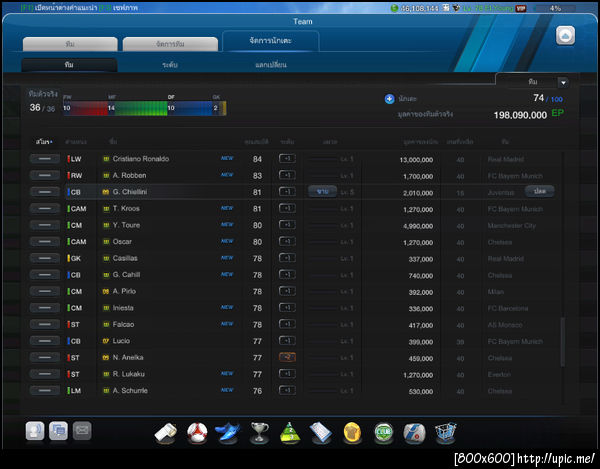
Task: Click the 4,990,000 value on Toure row
Action: (x=418, y=226)
